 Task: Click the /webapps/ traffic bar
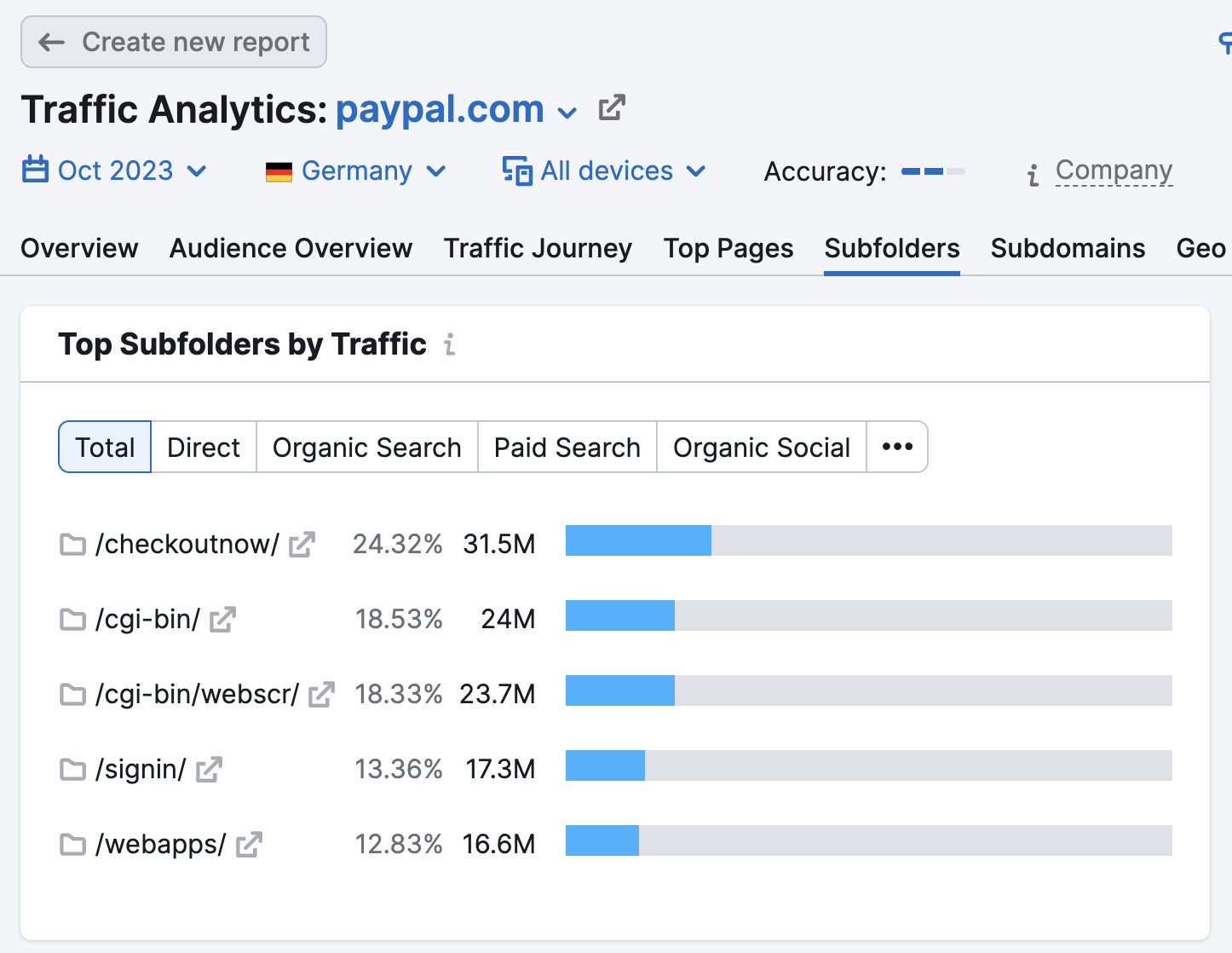click(x=869, y=840)
